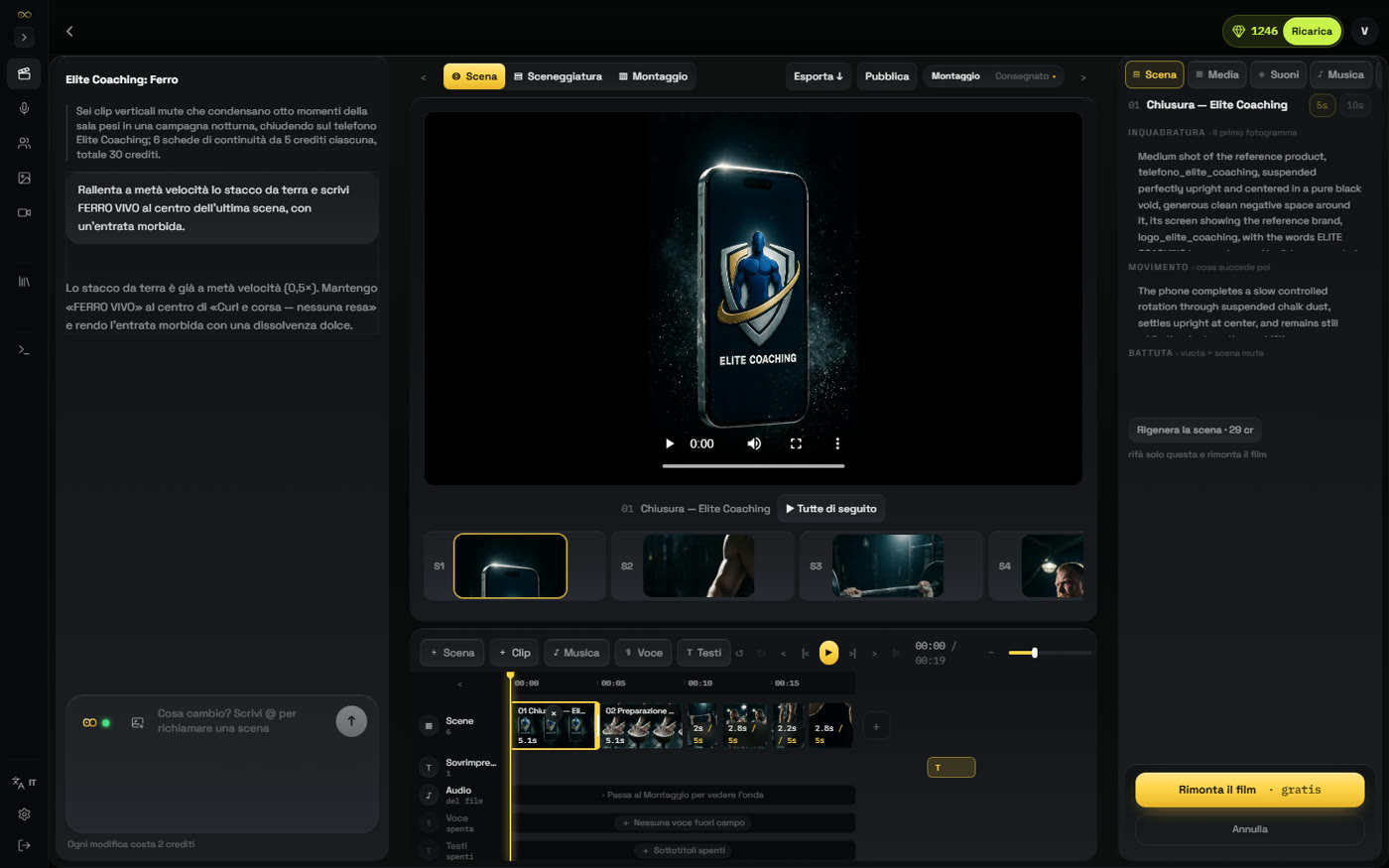Viewport: 1389px width, 868px height.
Task: Add Musica from the timeline toolbar
Action: (576, 653)
